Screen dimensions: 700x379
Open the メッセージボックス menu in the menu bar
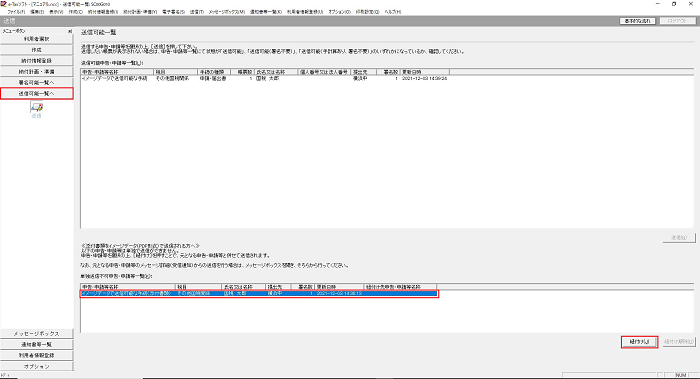tap(227, 12)
